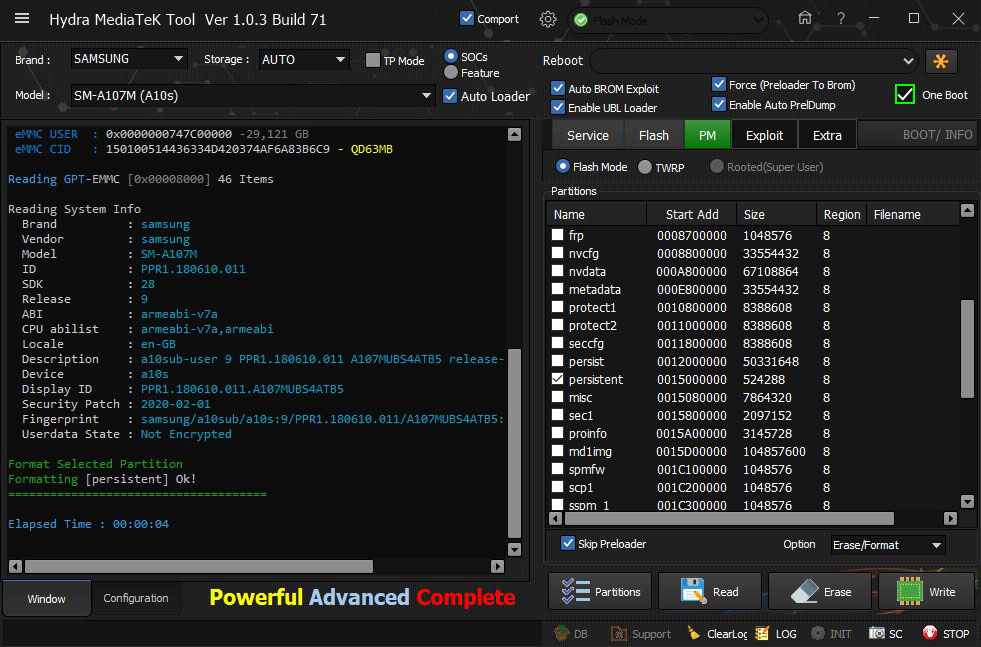Click the Erase button

[821, 591]
